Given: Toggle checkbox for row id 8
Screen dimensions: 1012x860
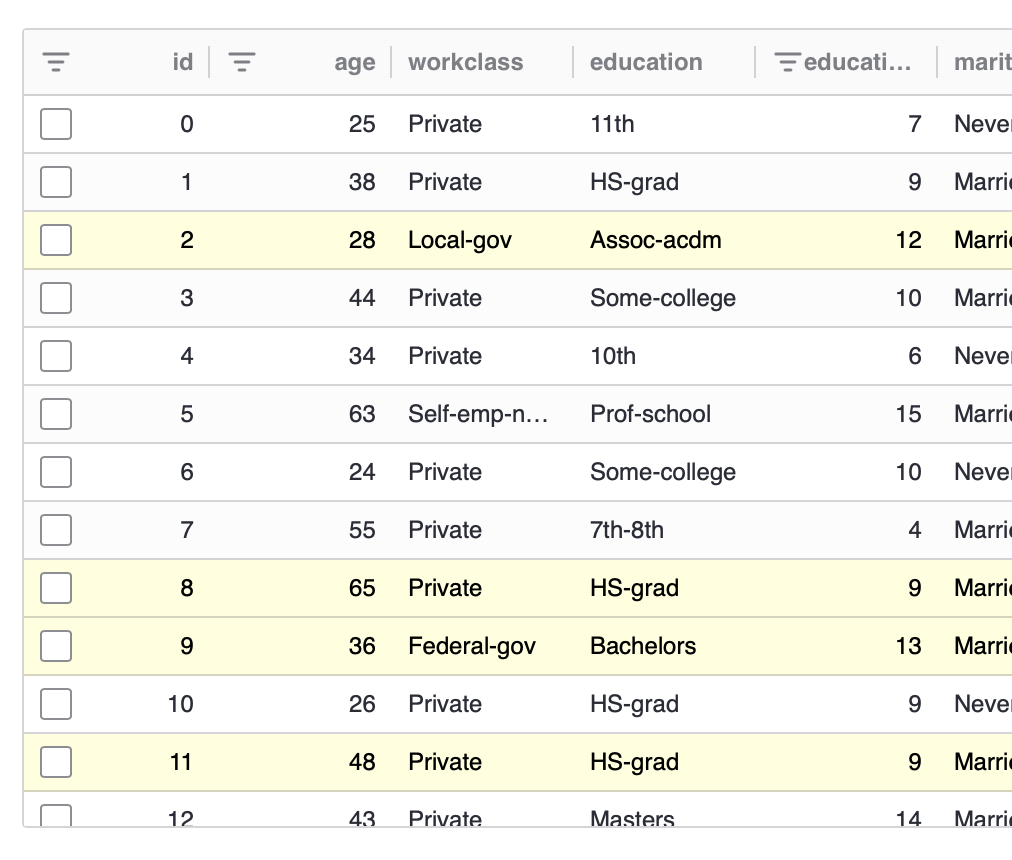Looking at the screenshot, I should click(56, 588).
